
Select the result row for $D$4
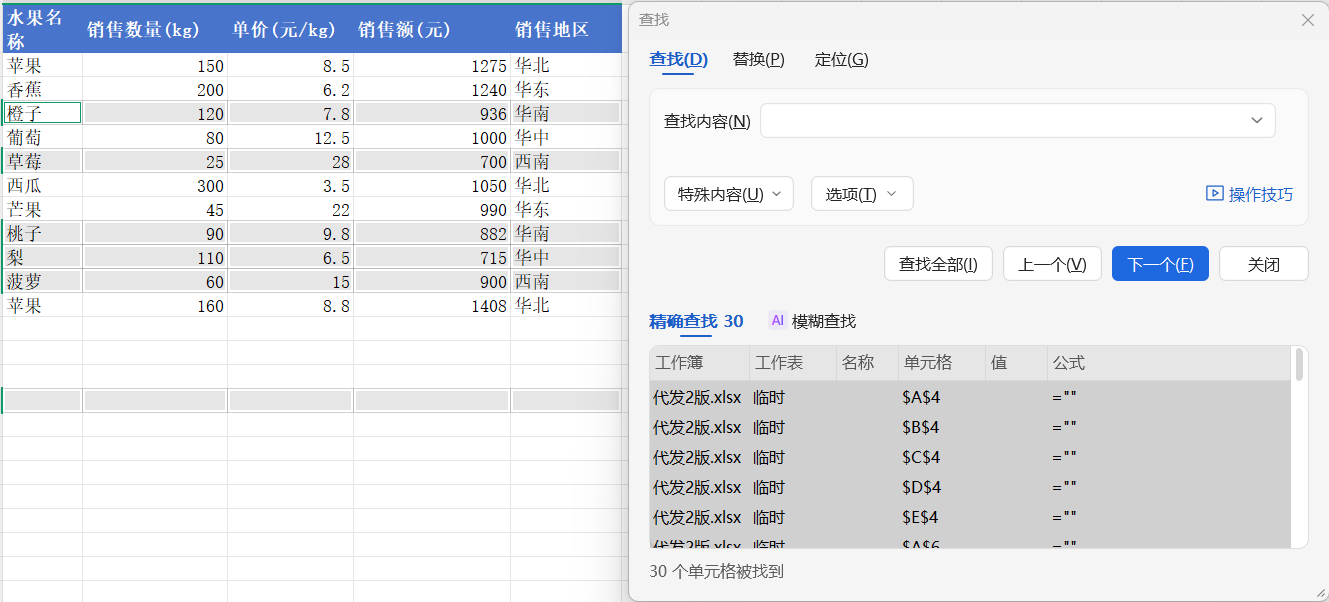coord(970,487)
